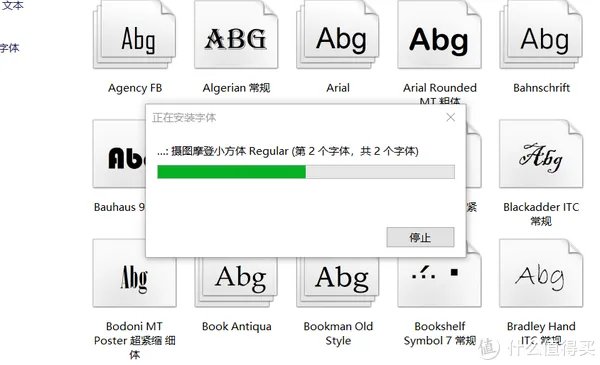600x365 pixels.
Task: Select the Bookman Old Style font icon
Action: (x=338, y=282)
